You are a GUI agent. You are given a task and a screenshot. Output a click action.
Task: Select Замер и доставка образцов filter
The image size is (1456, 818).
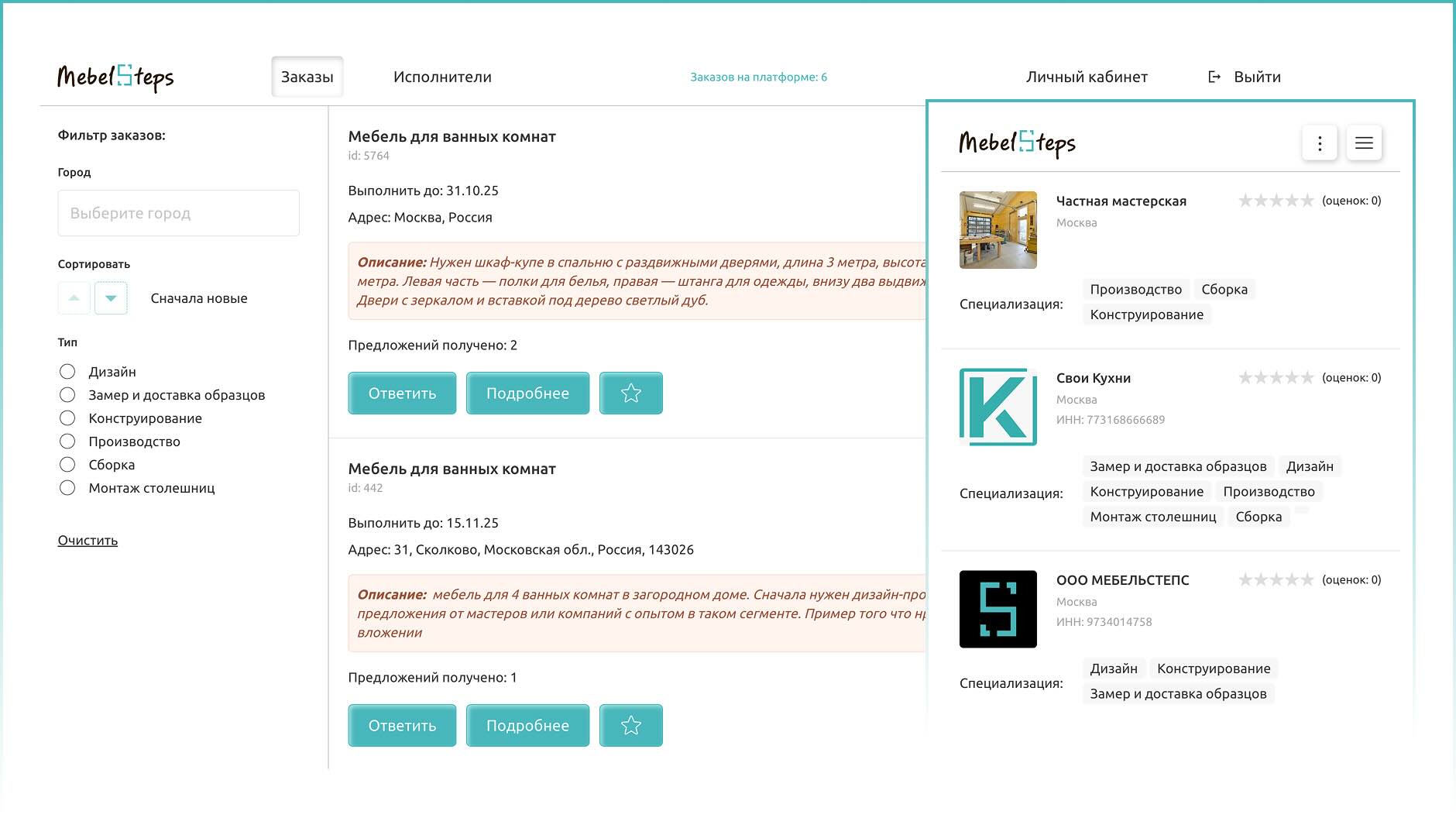point(67,395)
